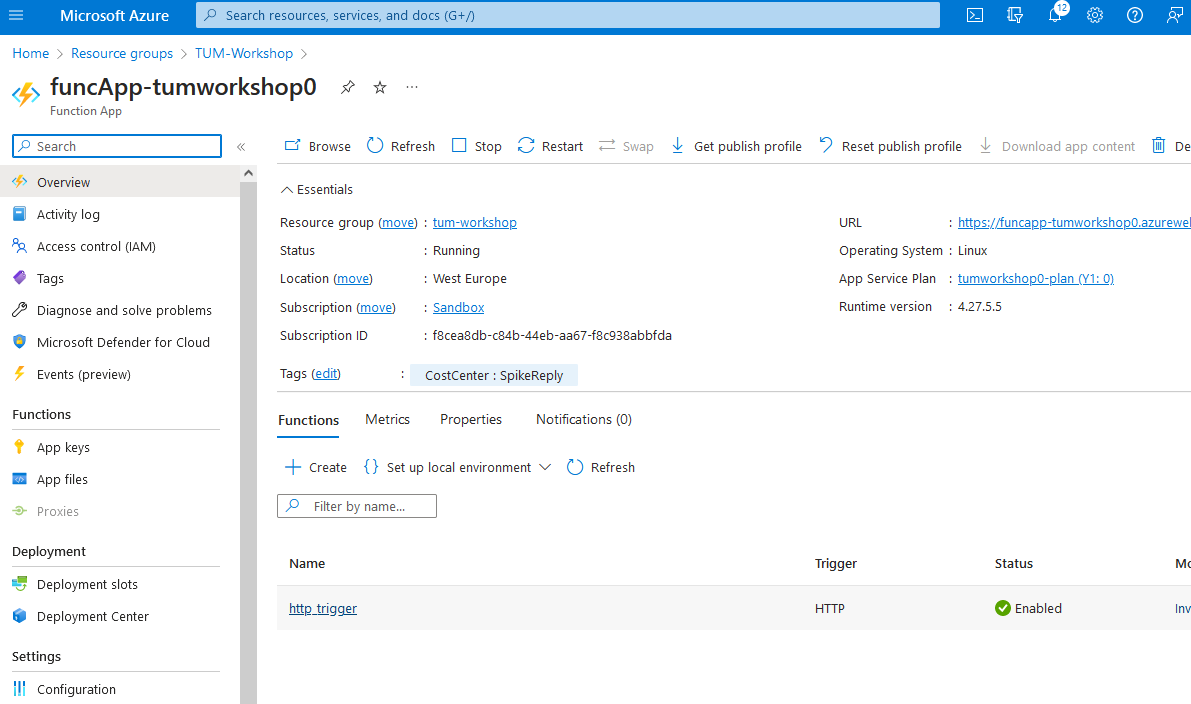Stop the function app

(476, 146)
